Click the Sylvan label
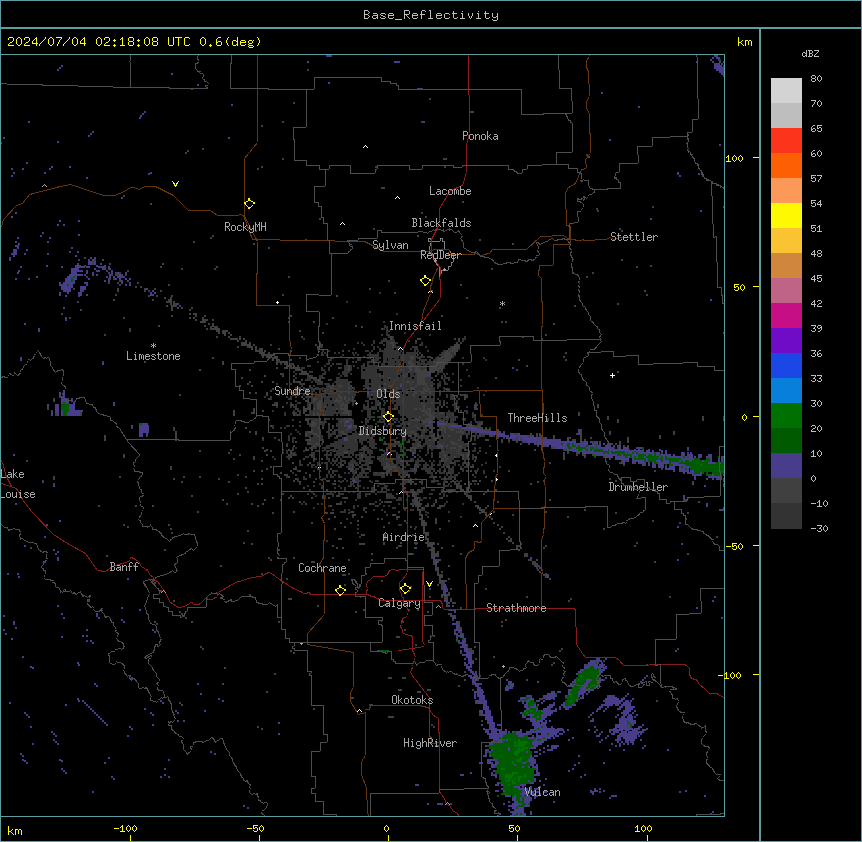 point(390,245)
